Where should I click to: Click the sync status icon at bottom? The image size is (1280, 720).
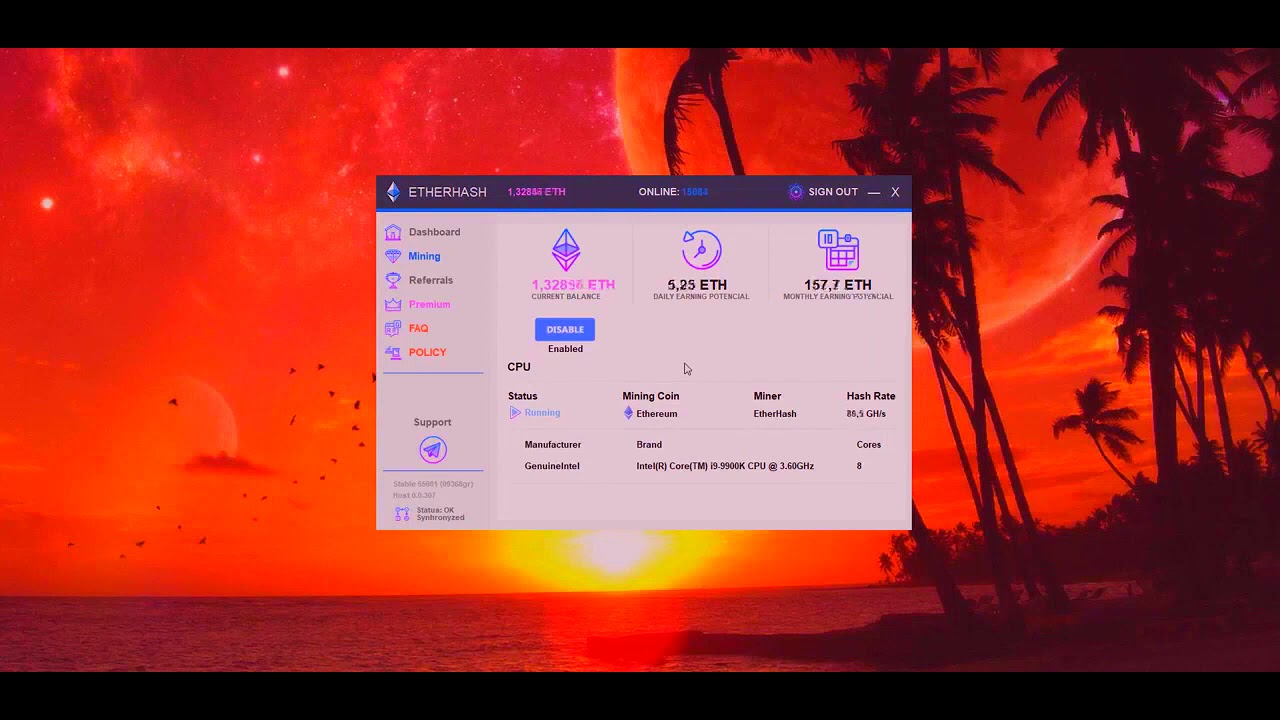(x=402, y=514)
